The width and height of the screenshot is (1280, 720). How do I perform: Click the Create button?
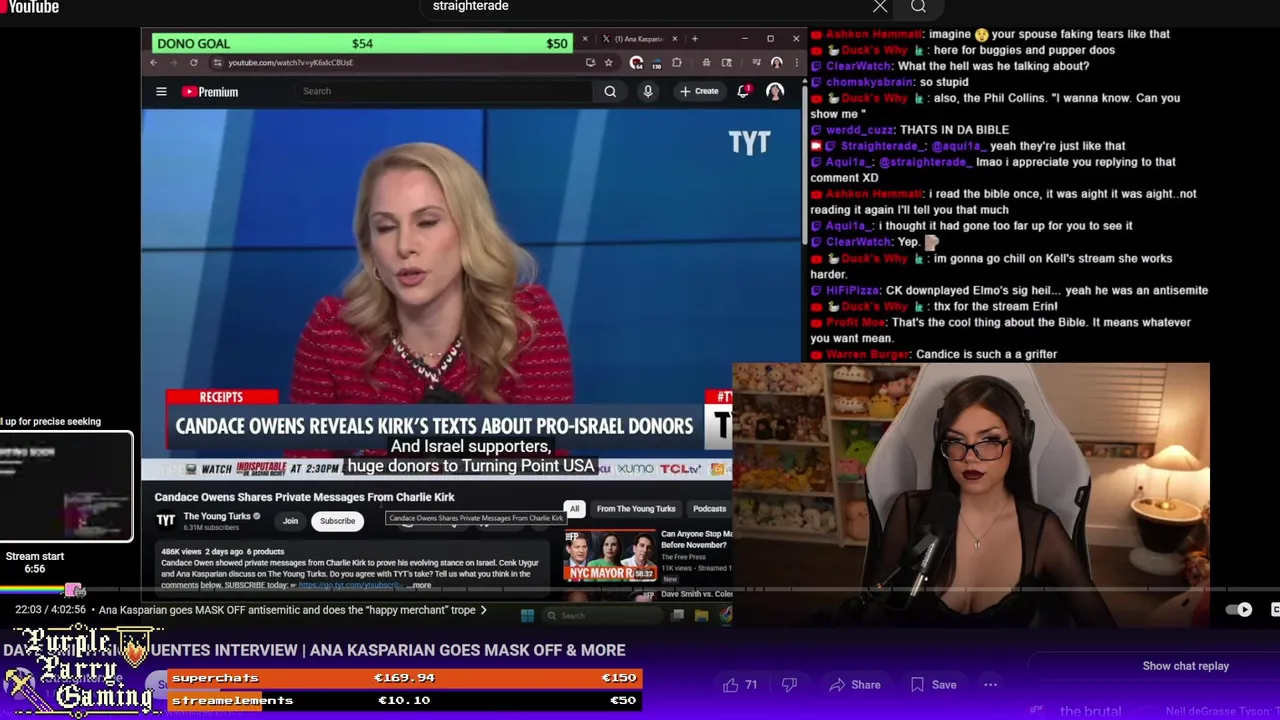pyautogui.click(x=699, y=91)
